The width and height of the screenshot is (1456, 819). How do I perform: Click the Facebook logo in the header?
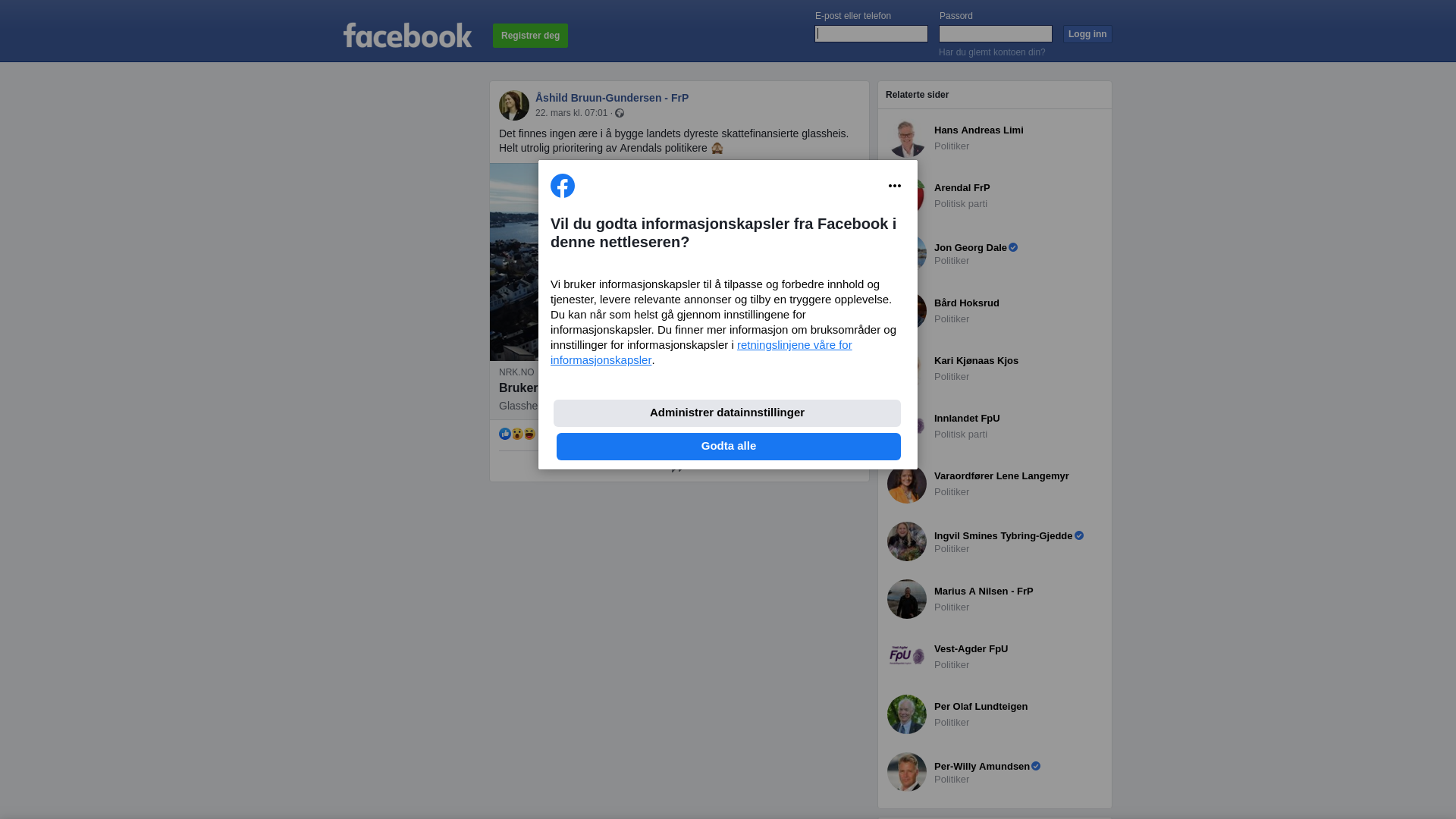[x=407, y=35]
